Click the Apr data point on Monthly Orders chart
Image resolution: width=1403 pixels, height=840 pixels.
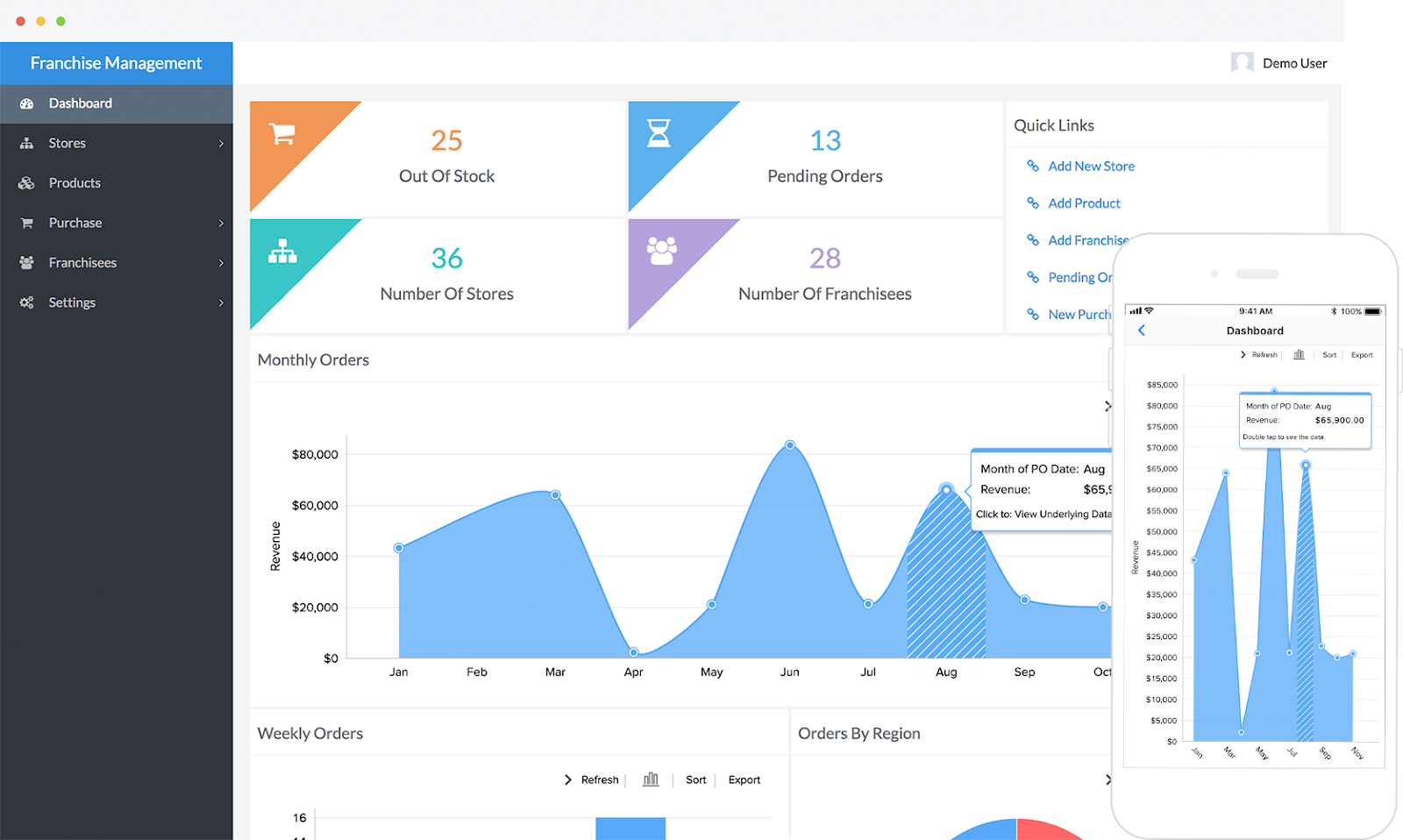[x=633, y=652]
